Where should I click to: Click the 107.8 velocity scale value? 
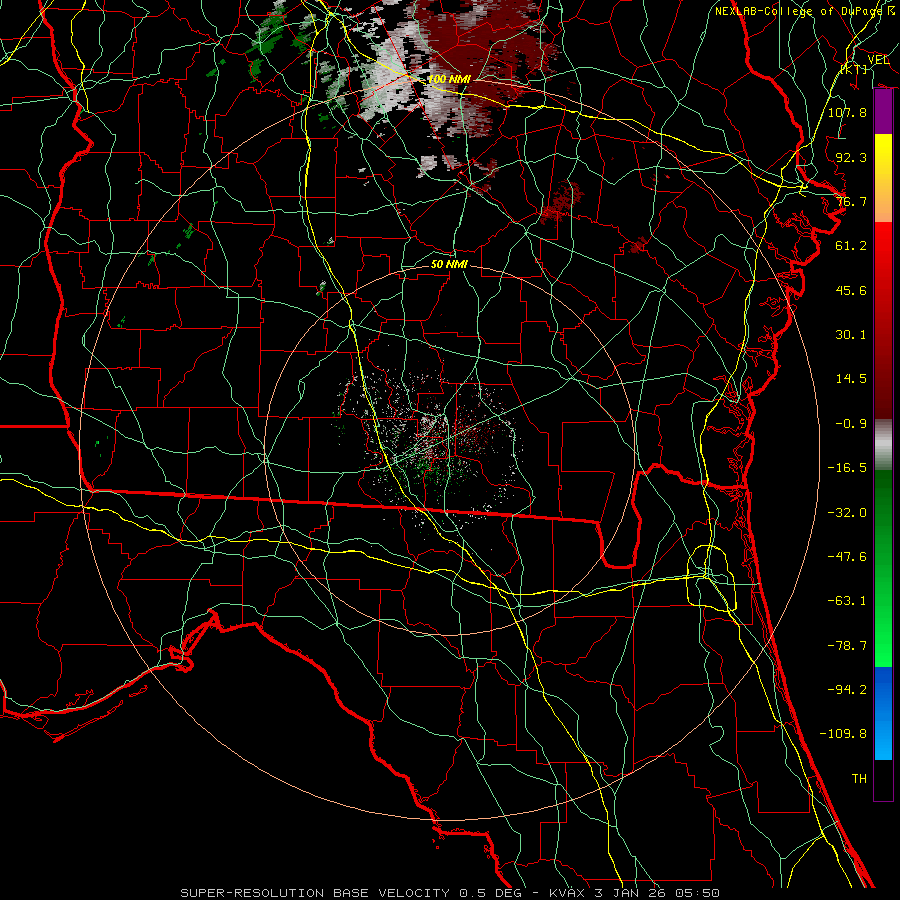pyautogui.click(x=847, y=112)
